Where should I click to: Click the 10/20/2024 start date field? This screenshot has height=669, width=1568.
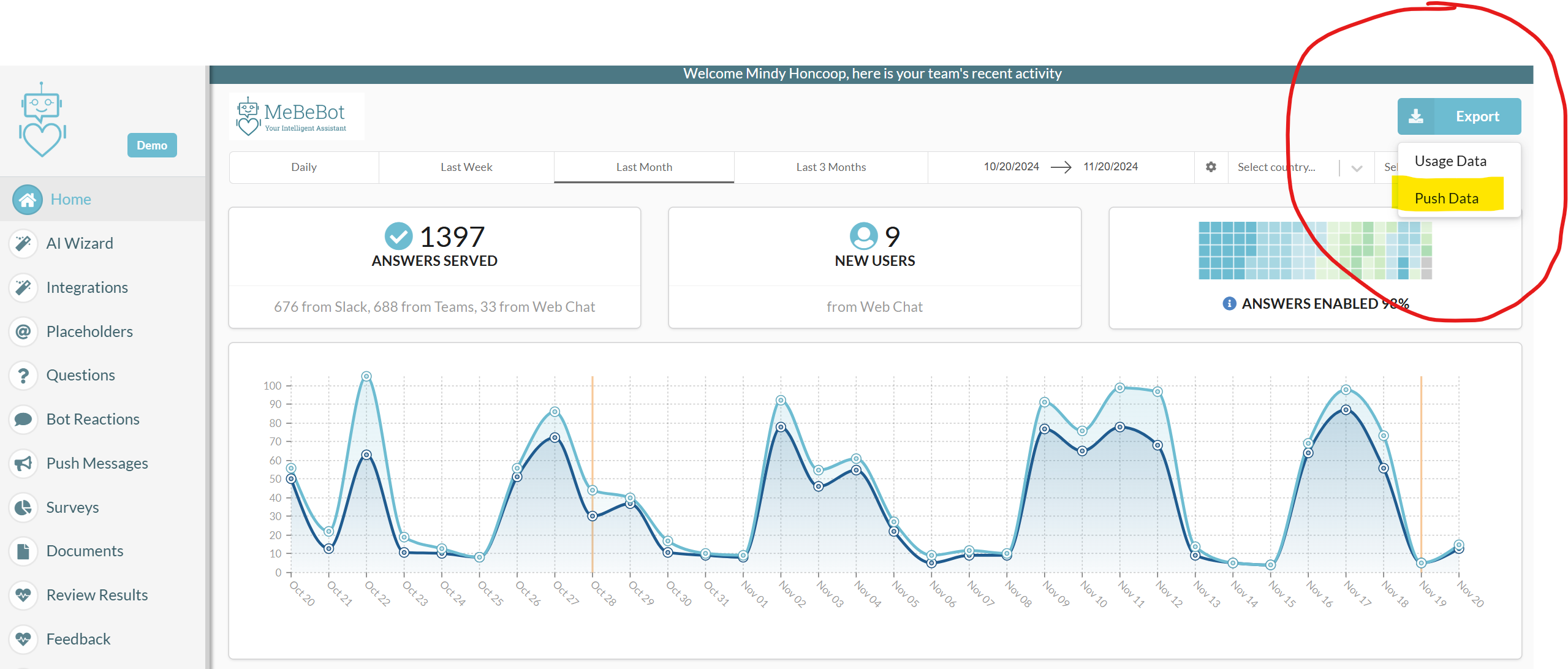(x=1011, y=167)
